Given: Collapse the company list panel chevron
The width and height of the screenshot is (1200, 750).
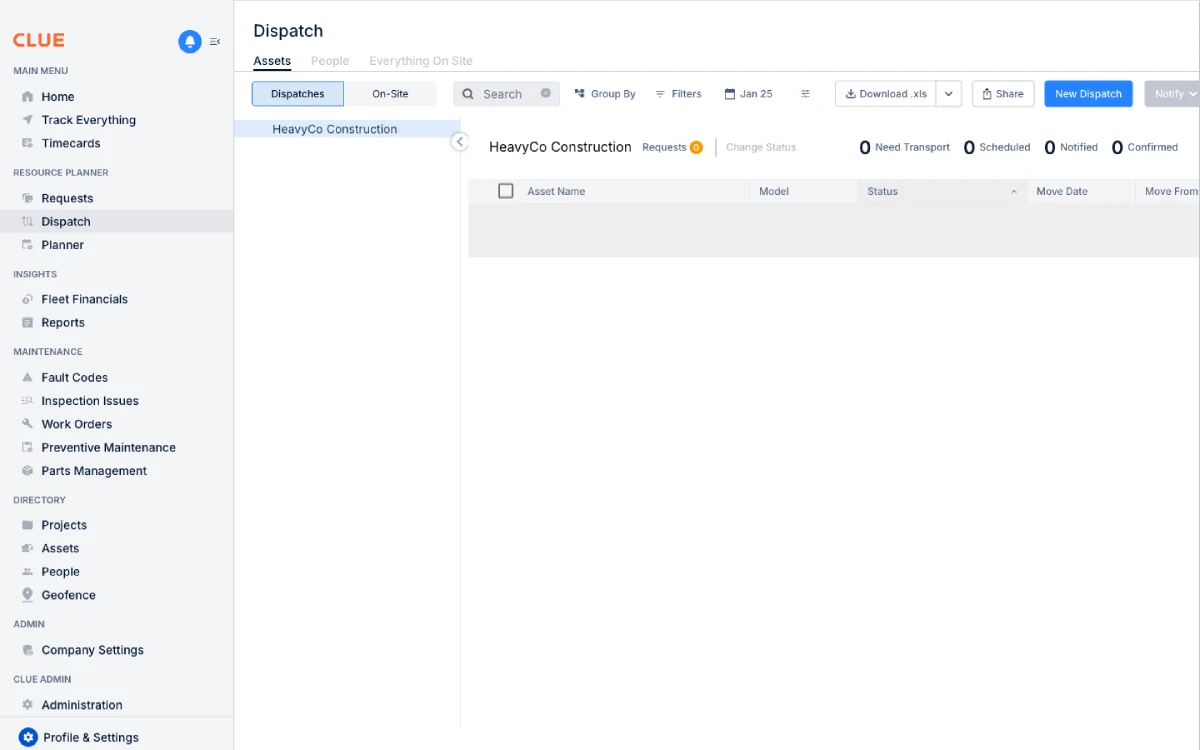Looking at the screenshot, I should (x=460, y=142).
